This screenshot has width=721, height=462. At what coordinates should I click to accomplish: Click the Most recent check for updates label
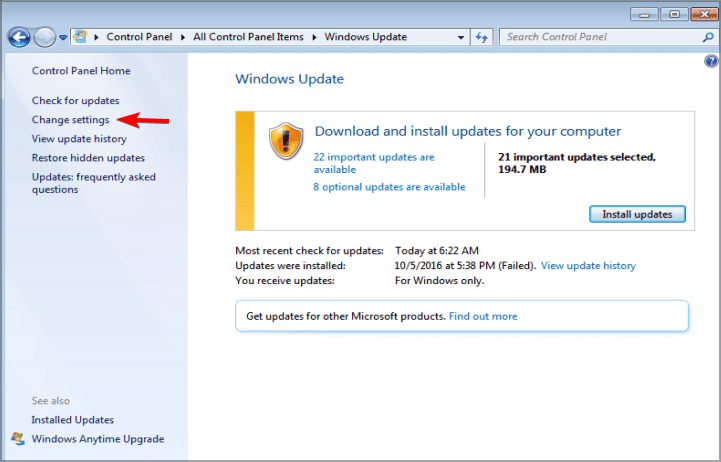coord(309,251)
